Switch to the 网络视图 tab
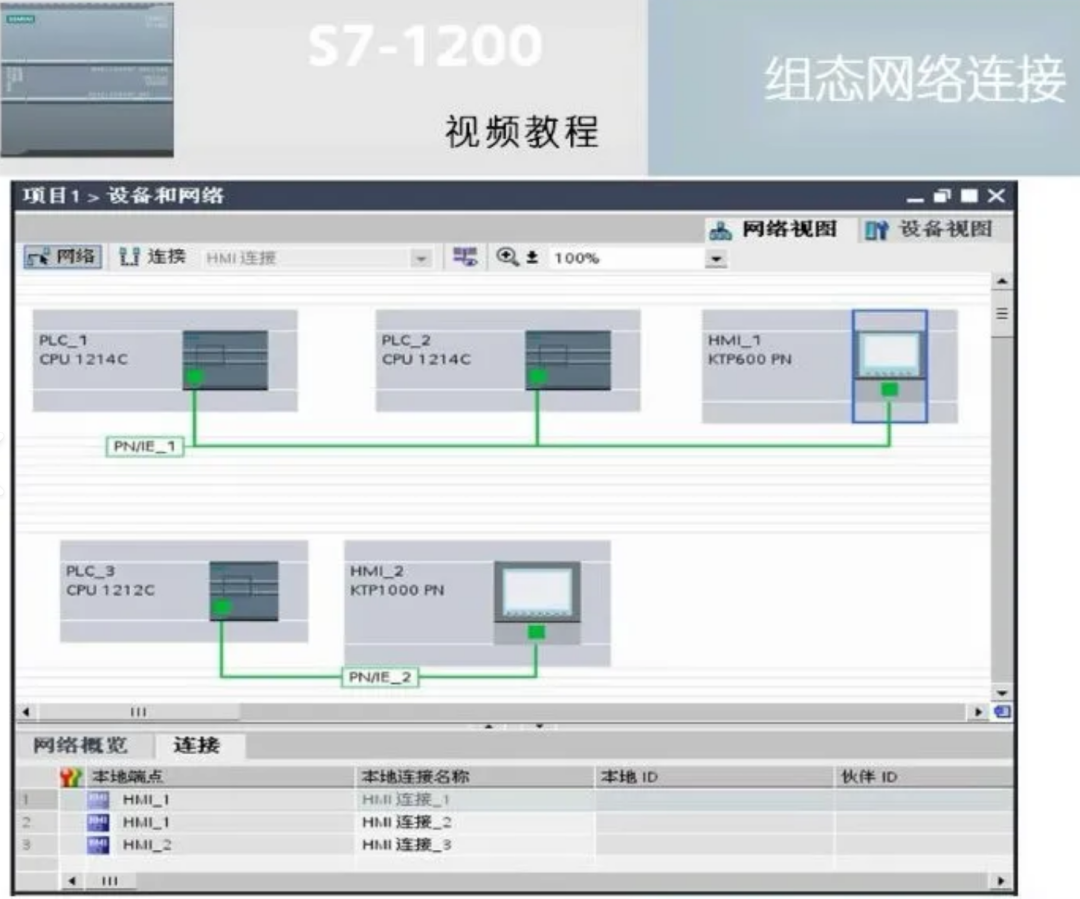Image resolution: width=1080 pixels, height=899 pixels. (x=775, y=229)
